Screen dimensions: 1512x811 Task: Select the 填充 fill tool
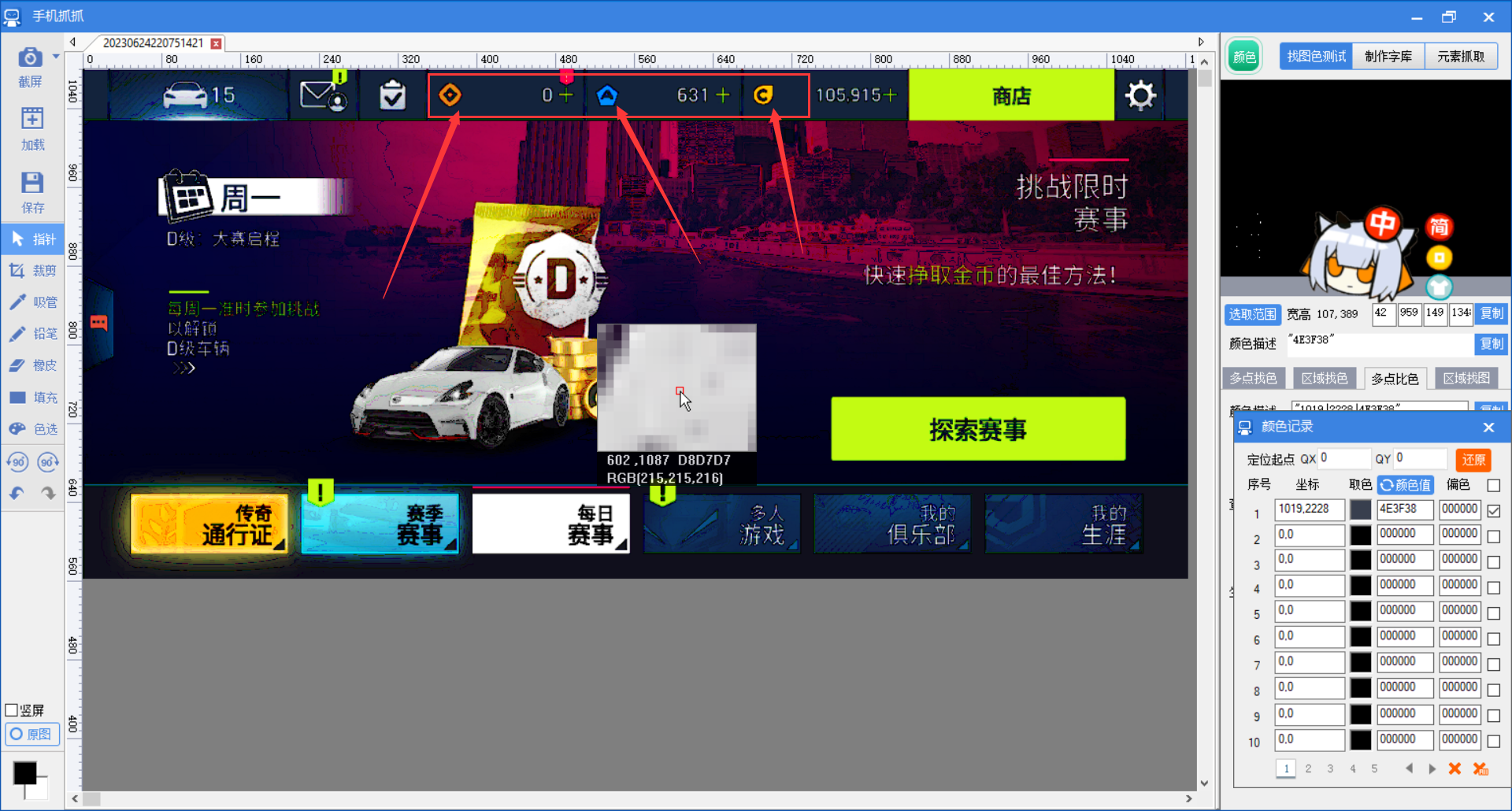[33, 398]
